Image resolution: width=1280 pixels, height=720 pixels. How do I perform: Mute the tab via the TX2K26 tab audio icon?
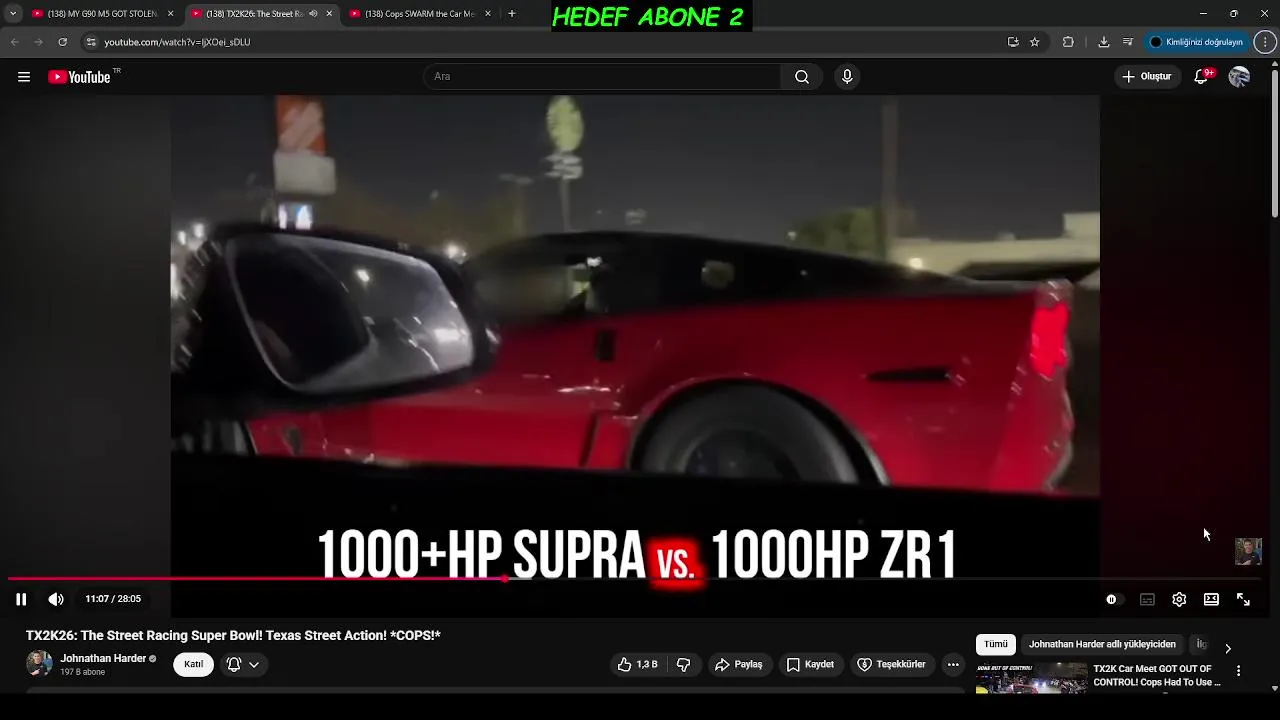click(x=314, y=14)
